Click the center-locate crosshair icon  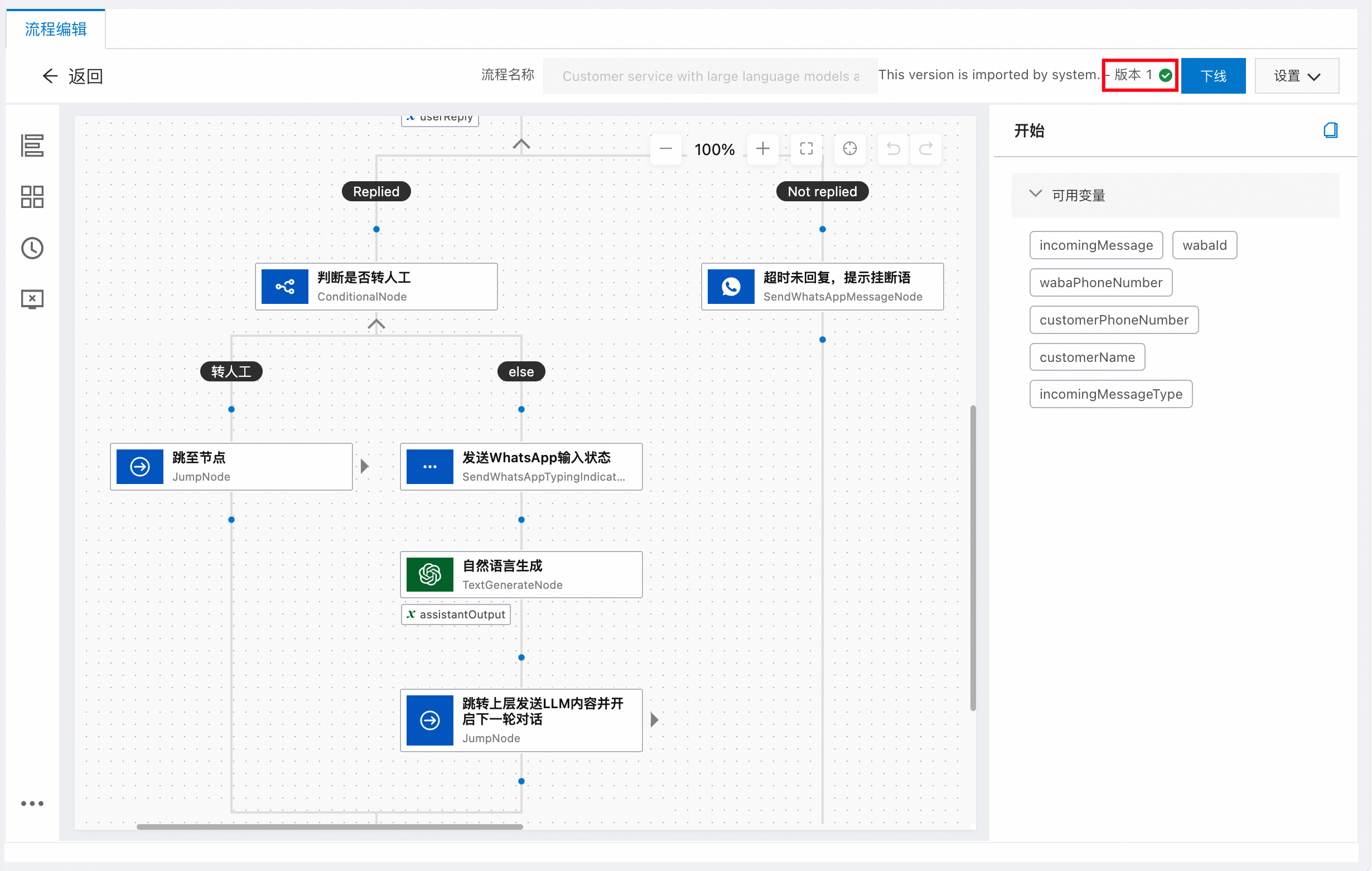[849, 149]
